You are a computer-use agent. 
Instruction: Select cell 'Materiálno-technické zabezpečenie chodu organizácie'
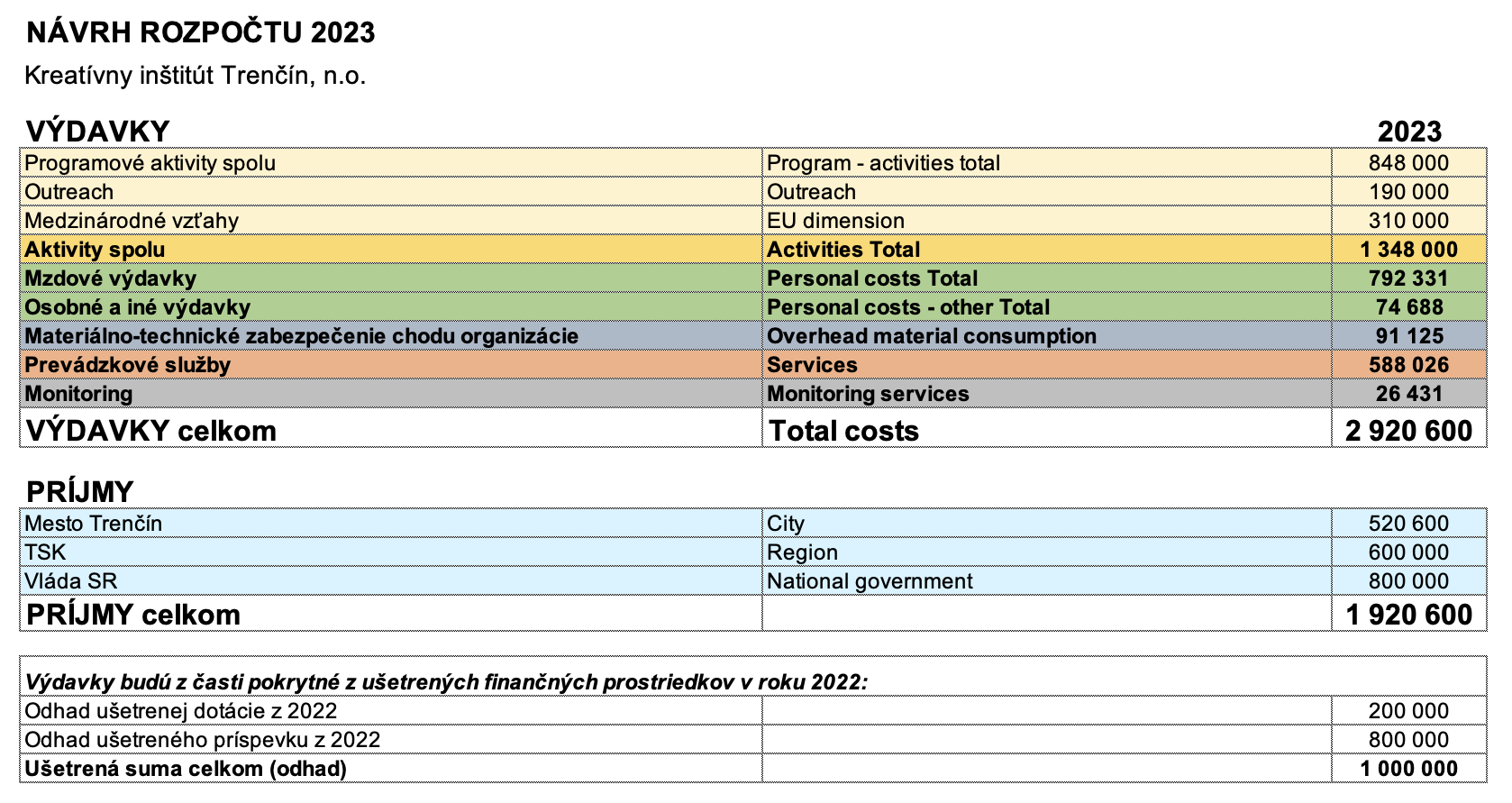(391, 336)
